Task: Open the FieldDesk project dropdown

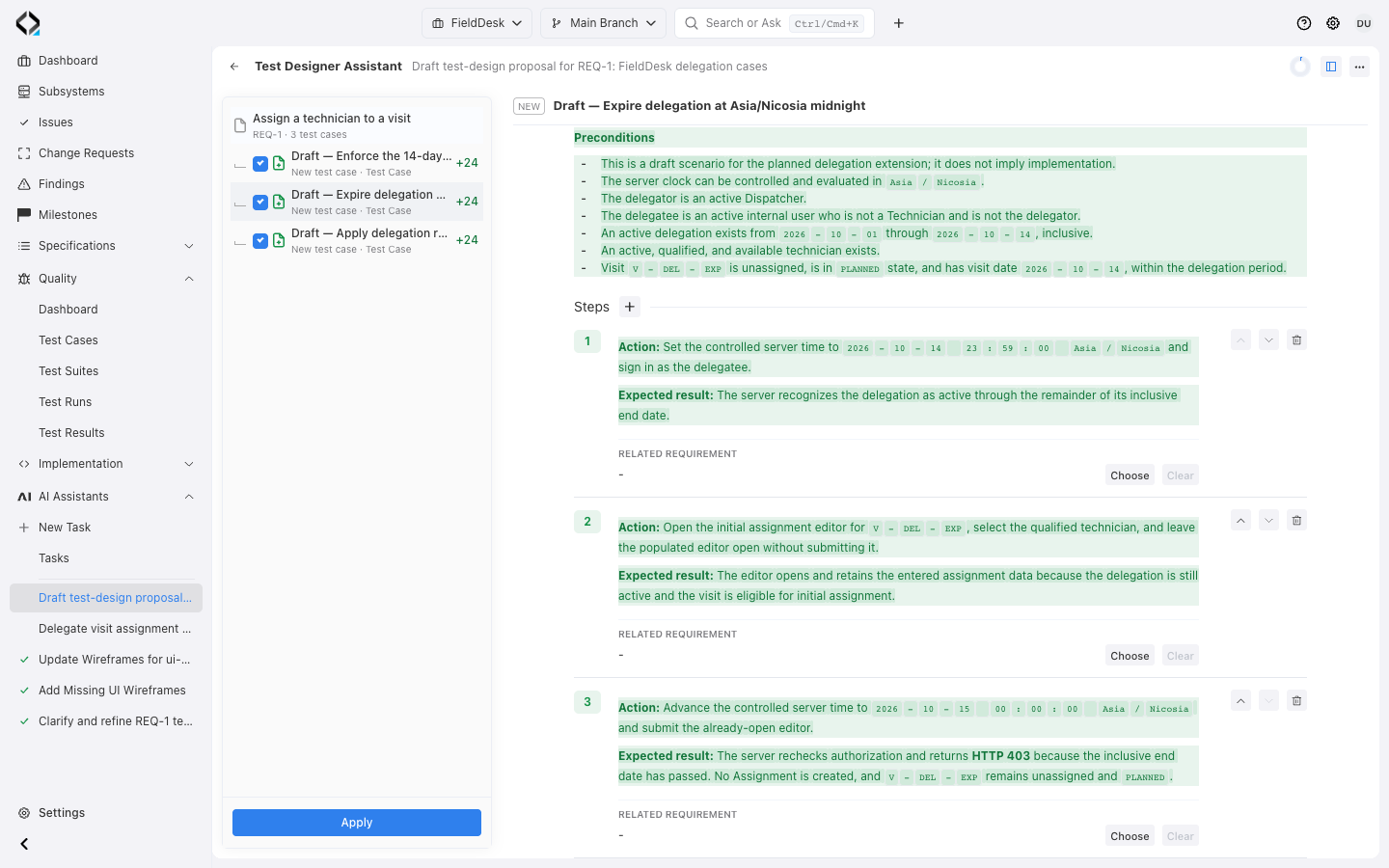Action: (477, 23)
